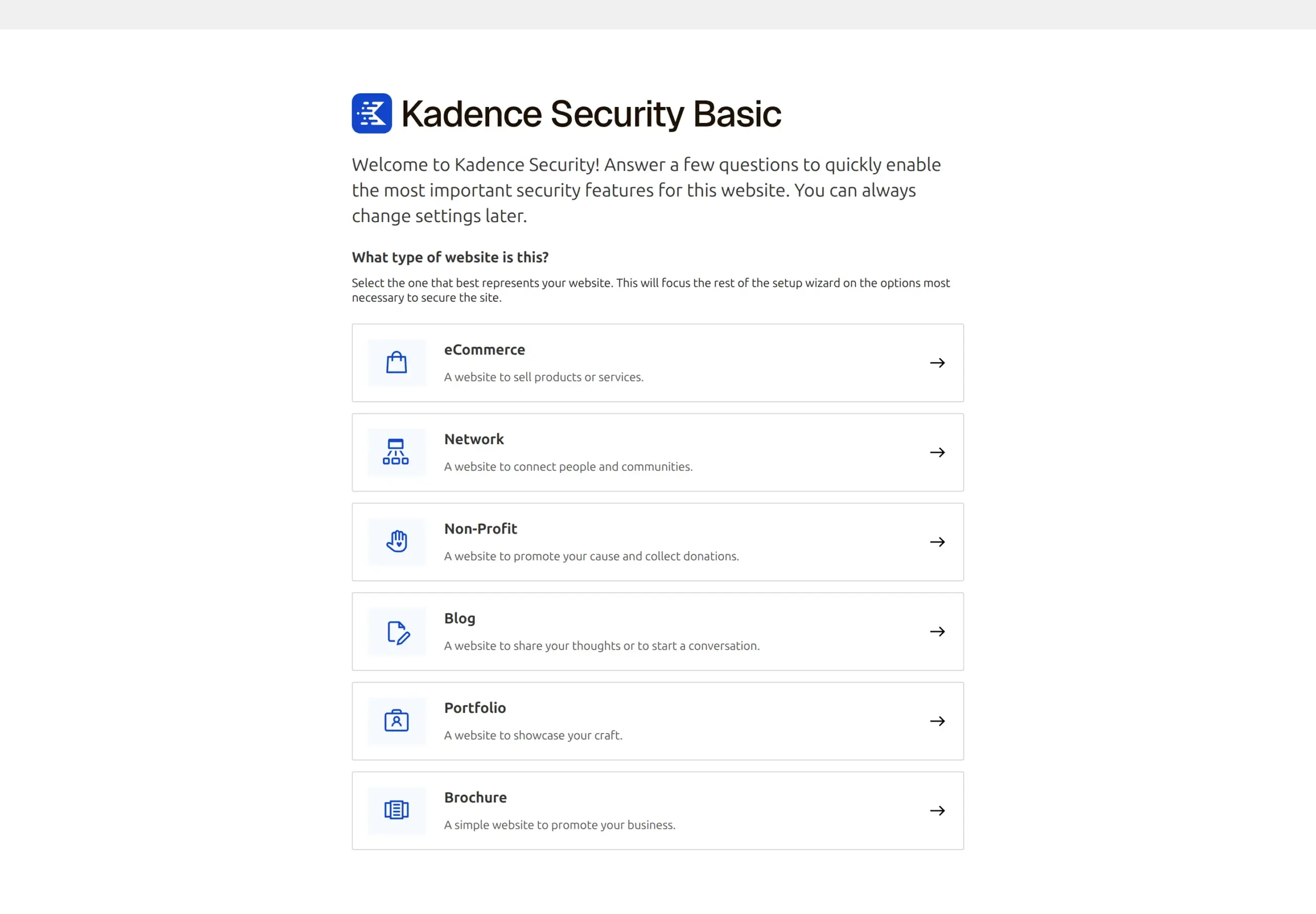1316x914 pixels.
Task: Click the 'Kadence Security Basic' title text
Action: pyautogui.click(x=591, y=114)
